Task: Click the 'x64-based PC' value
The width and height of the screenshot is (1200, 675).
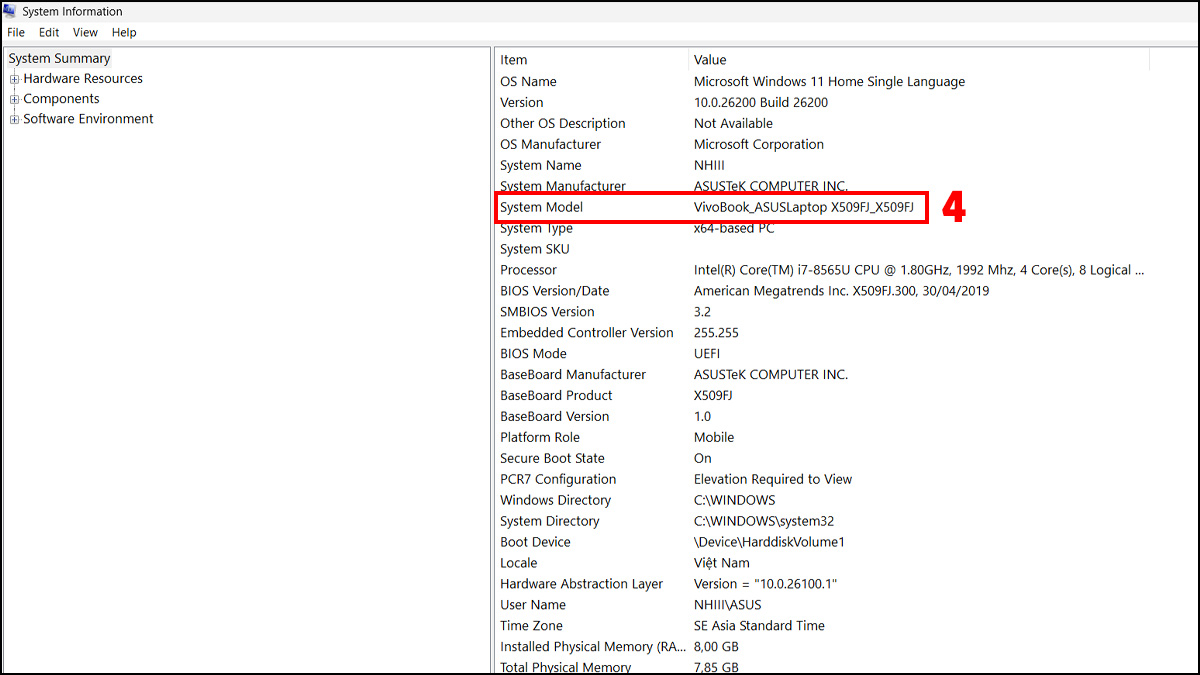Action: coord(734,228)
